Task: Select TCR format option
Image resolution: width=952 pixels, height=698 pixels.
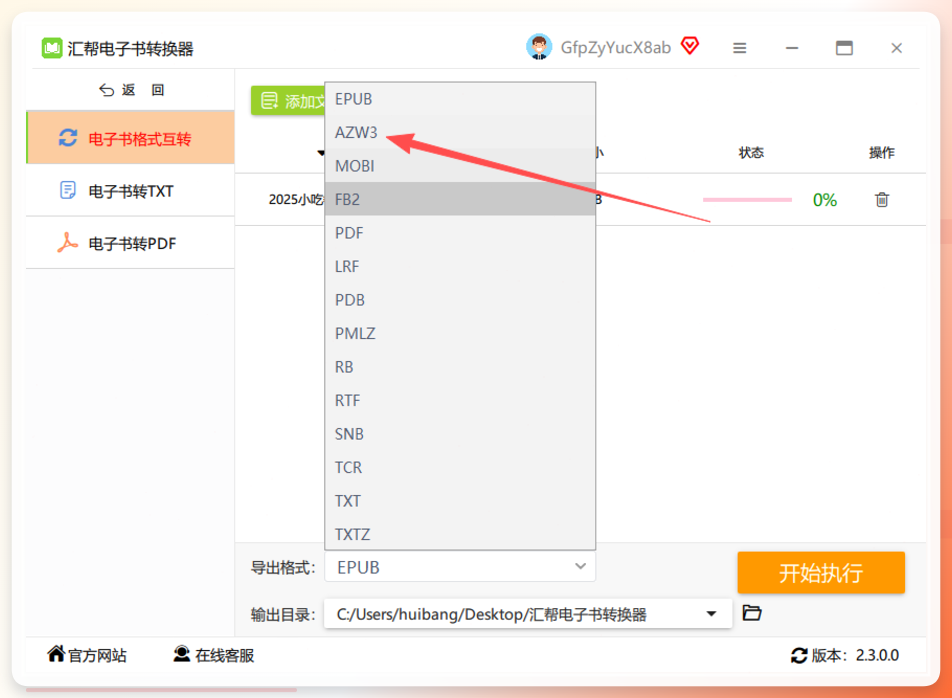Action: (x=460, y=467)
